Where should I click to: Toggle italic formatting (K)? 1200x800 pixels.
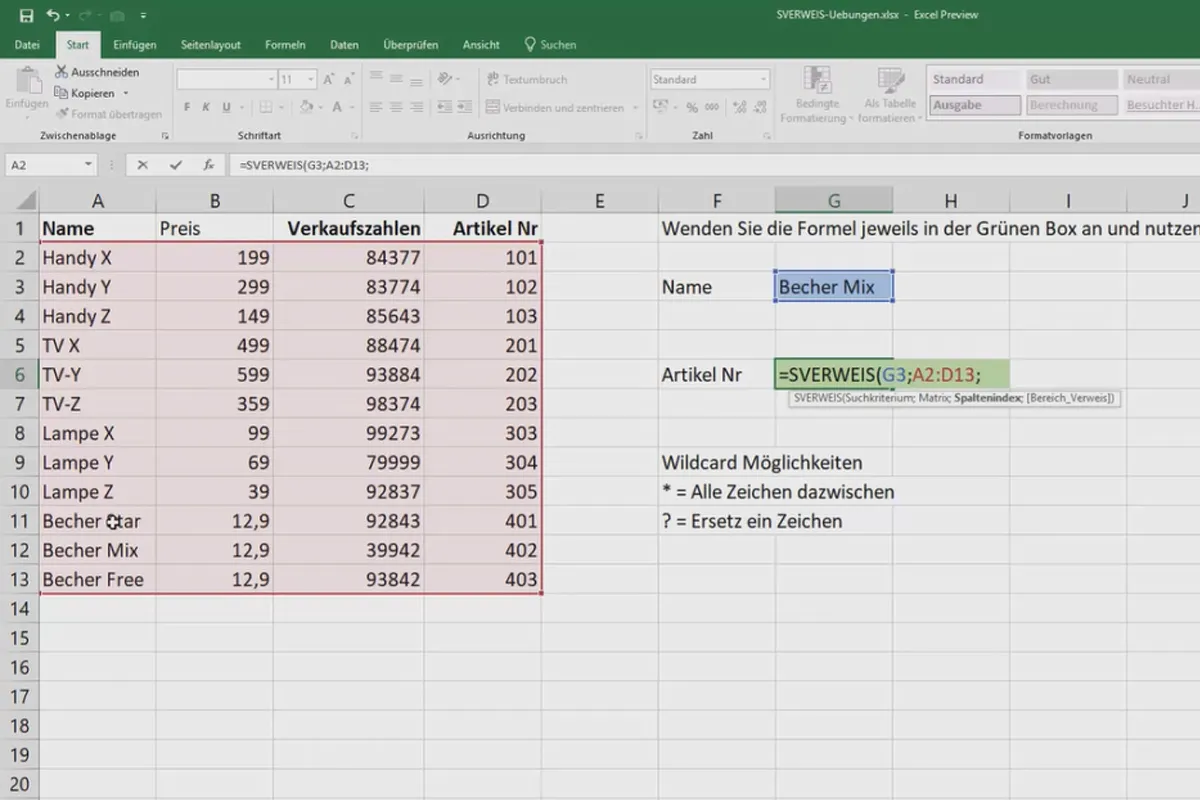pos(207,107)
